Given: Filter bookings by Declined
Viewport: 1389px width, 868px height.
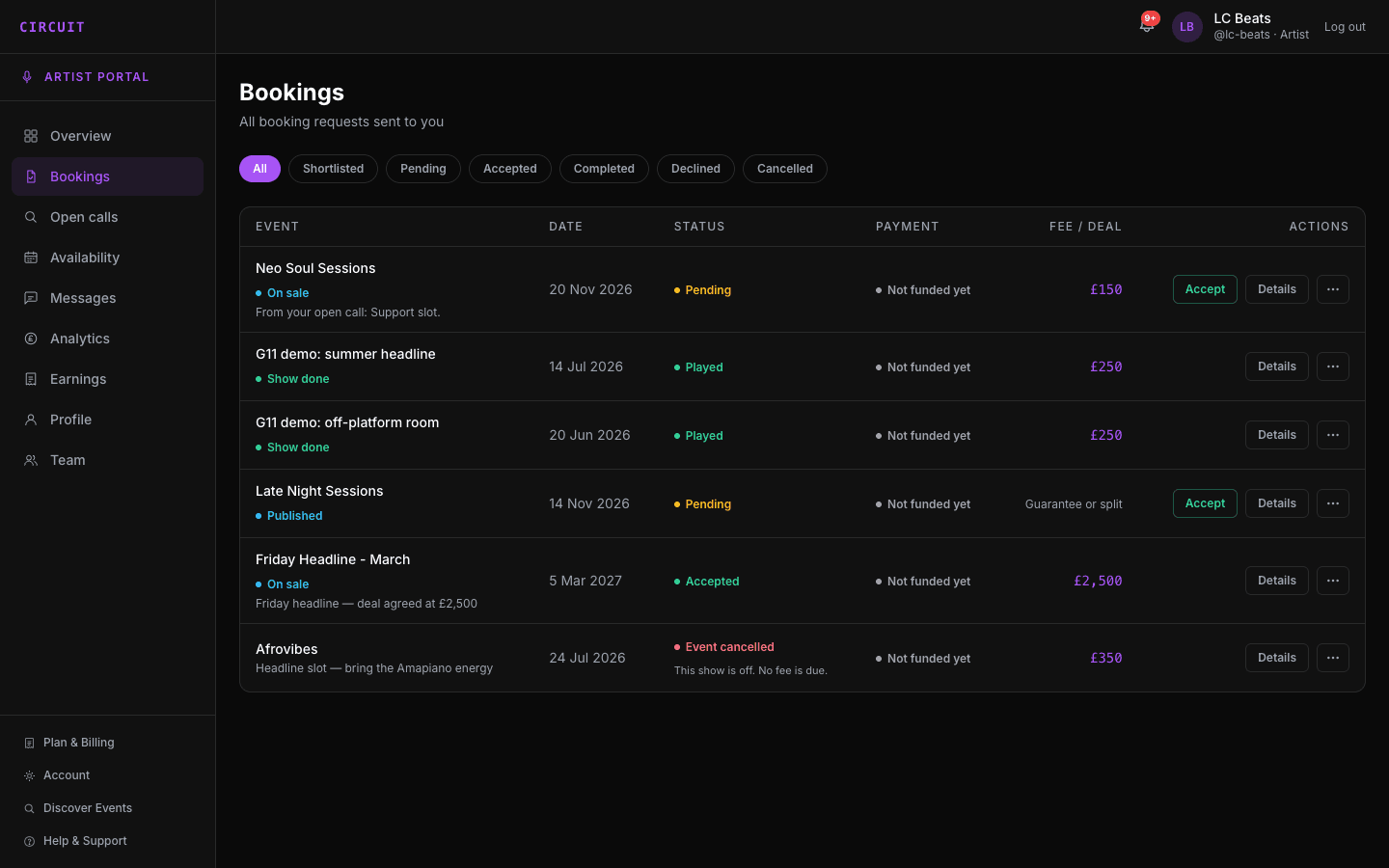Looking at the screenshot, I should pos(695,169).
